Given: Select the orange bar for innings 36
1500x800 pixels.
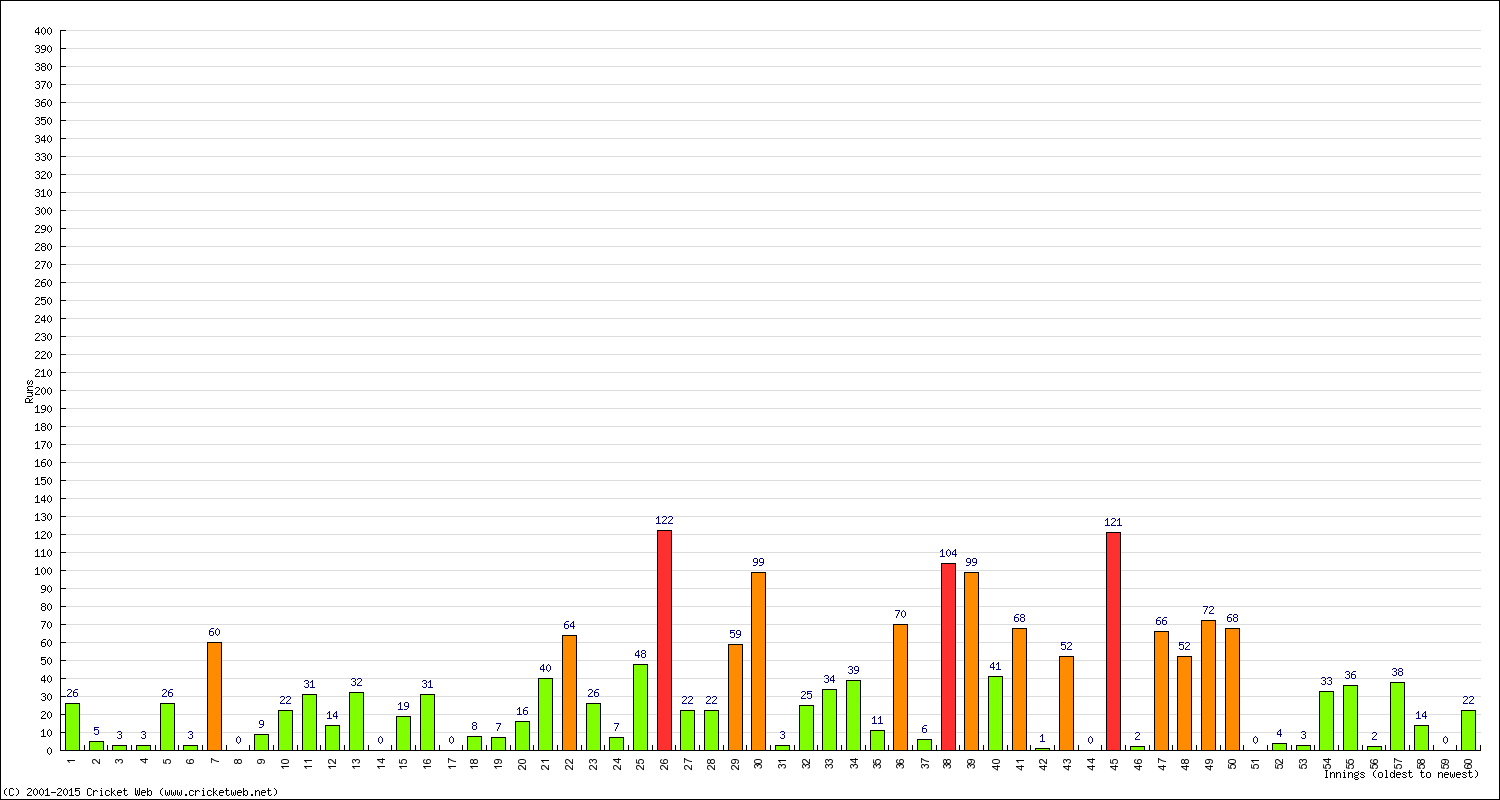Looking at the screenshot, I should (901, 687).
